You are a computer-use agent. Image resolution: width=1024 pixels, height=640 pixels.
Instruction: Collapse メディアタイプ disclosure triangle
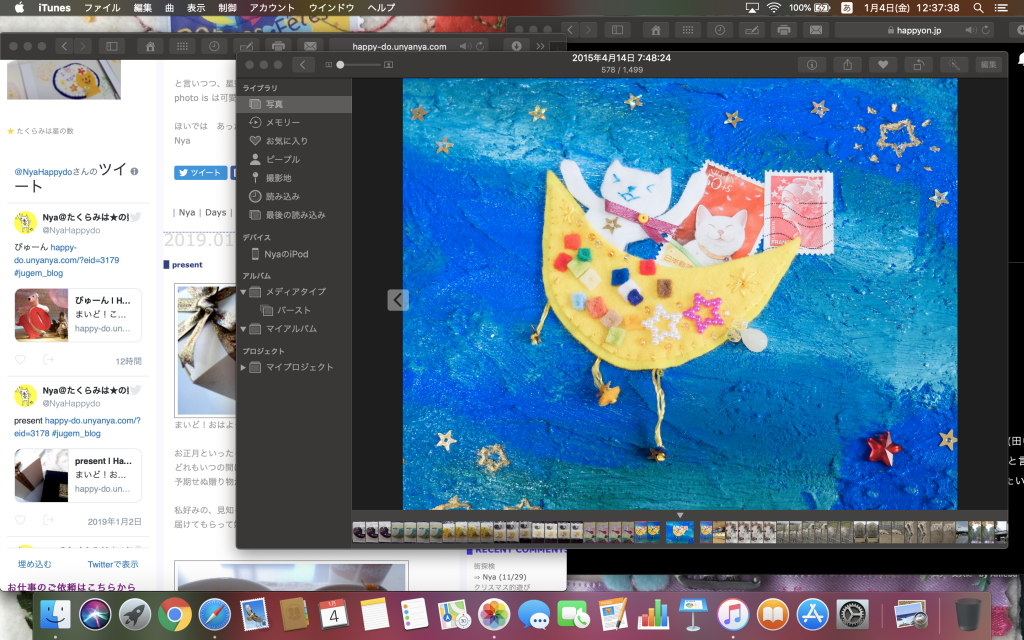click(x=244, y=292)
